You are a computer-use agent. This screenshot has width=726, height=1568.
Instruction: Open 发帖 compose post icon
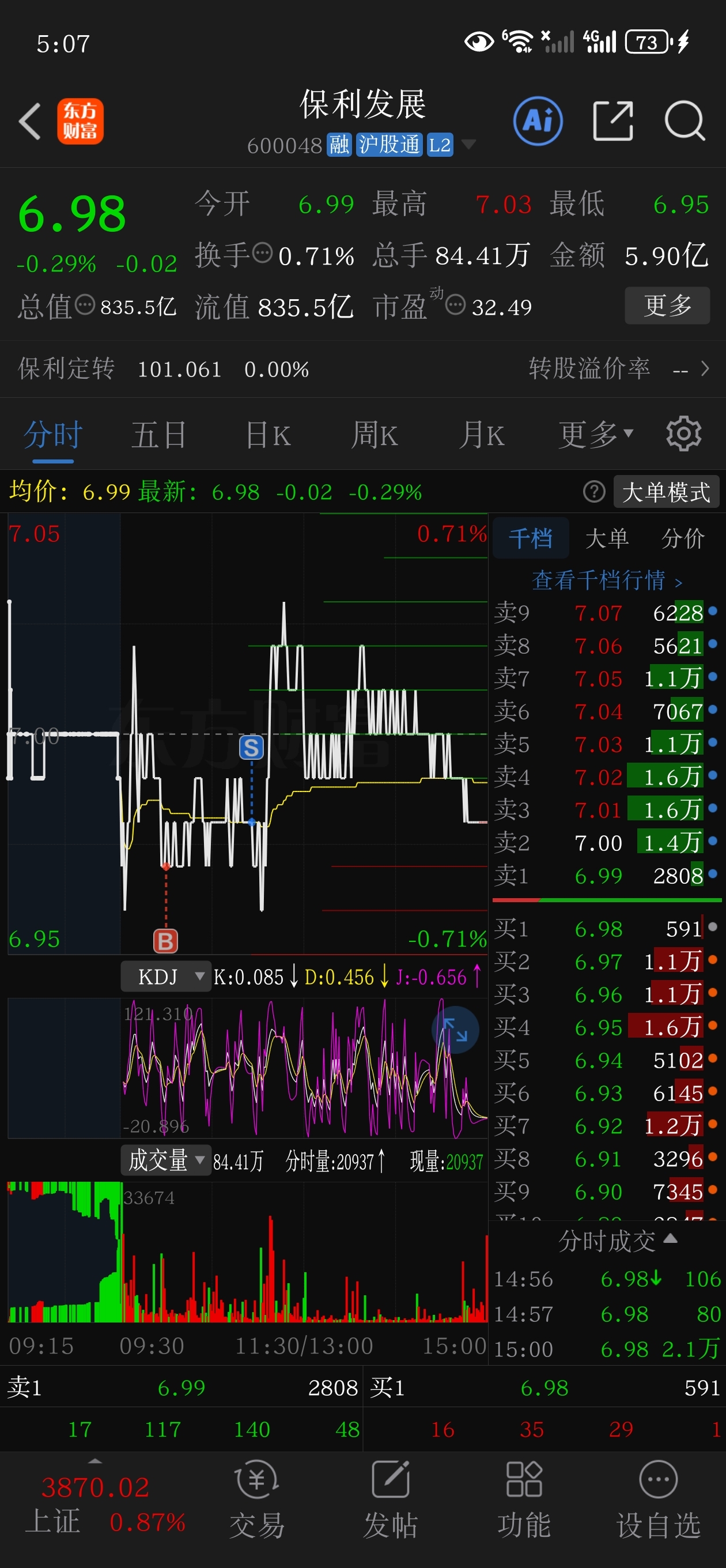pos(390,1478)
